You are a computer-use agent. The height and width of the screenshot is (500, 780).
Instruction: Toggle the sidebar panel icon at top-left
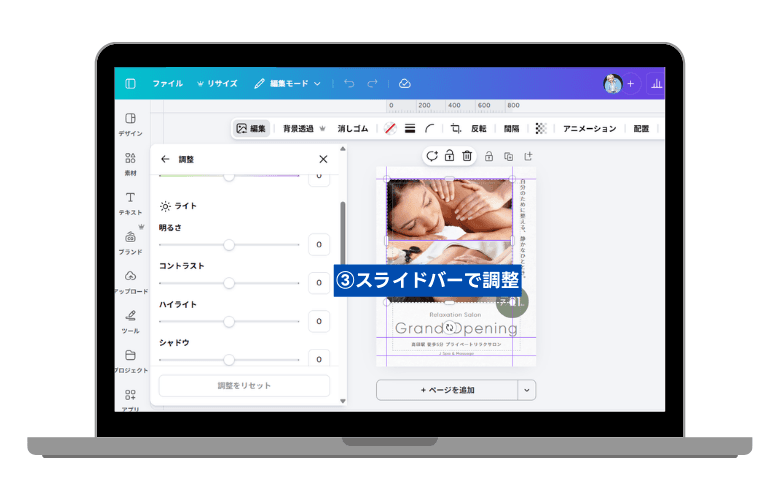[x=130, y=84]
